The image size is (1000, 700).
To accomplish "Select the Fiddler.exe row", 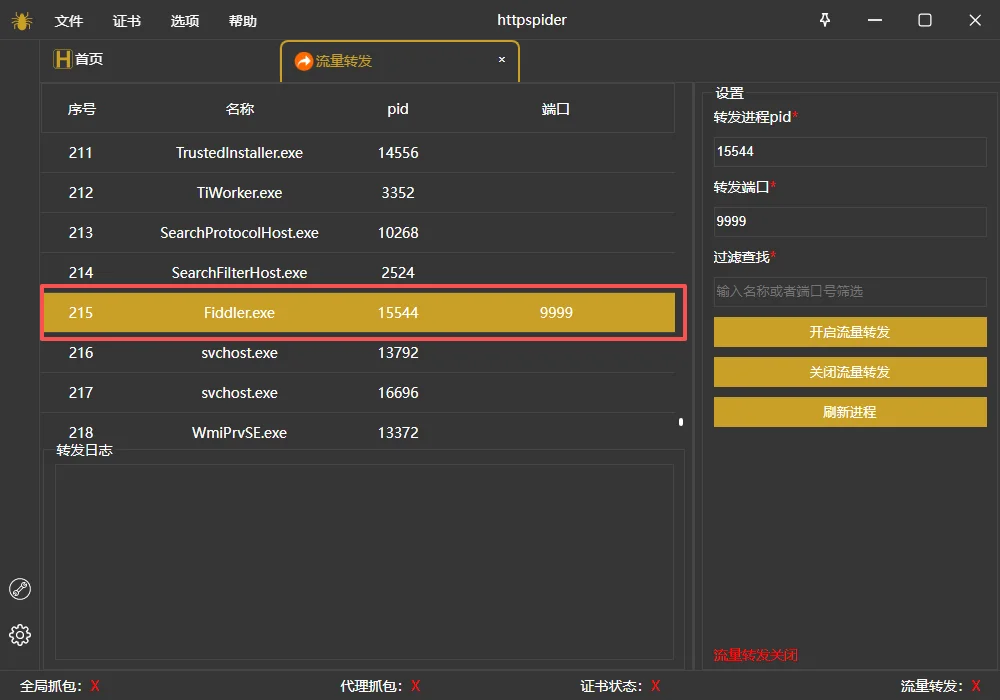I will [x=359, y=312].
